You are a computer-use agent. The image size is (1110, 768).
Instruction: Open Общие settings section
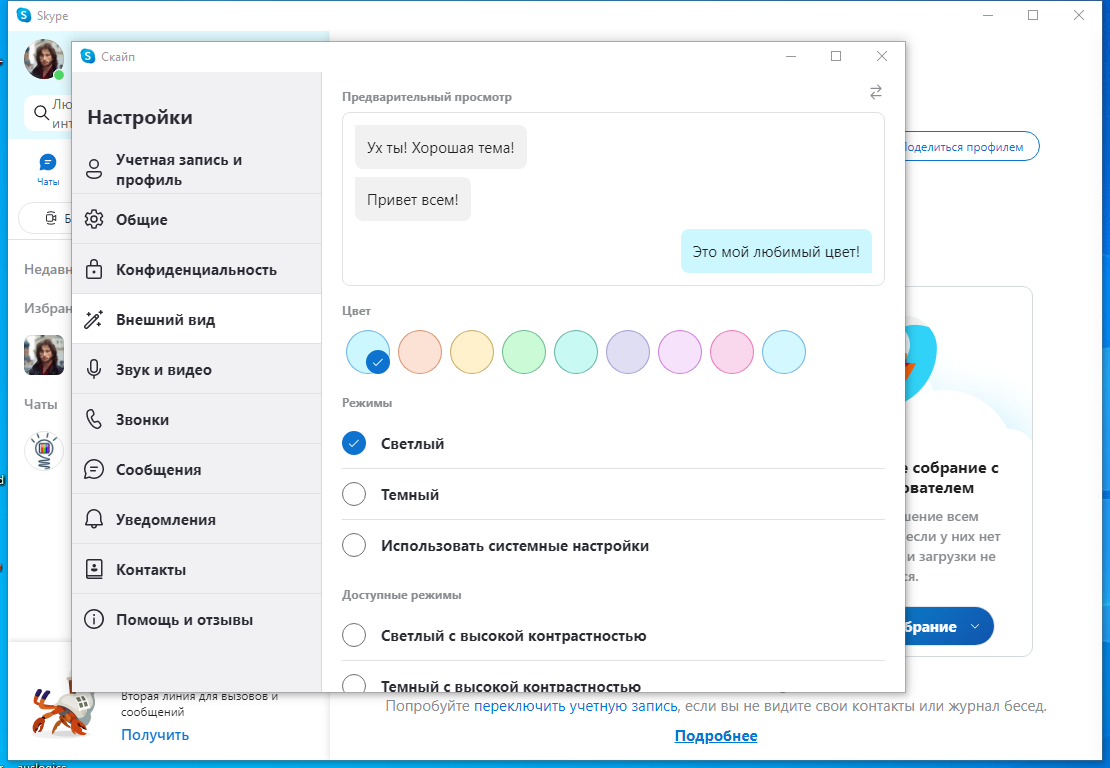[197, 219]
